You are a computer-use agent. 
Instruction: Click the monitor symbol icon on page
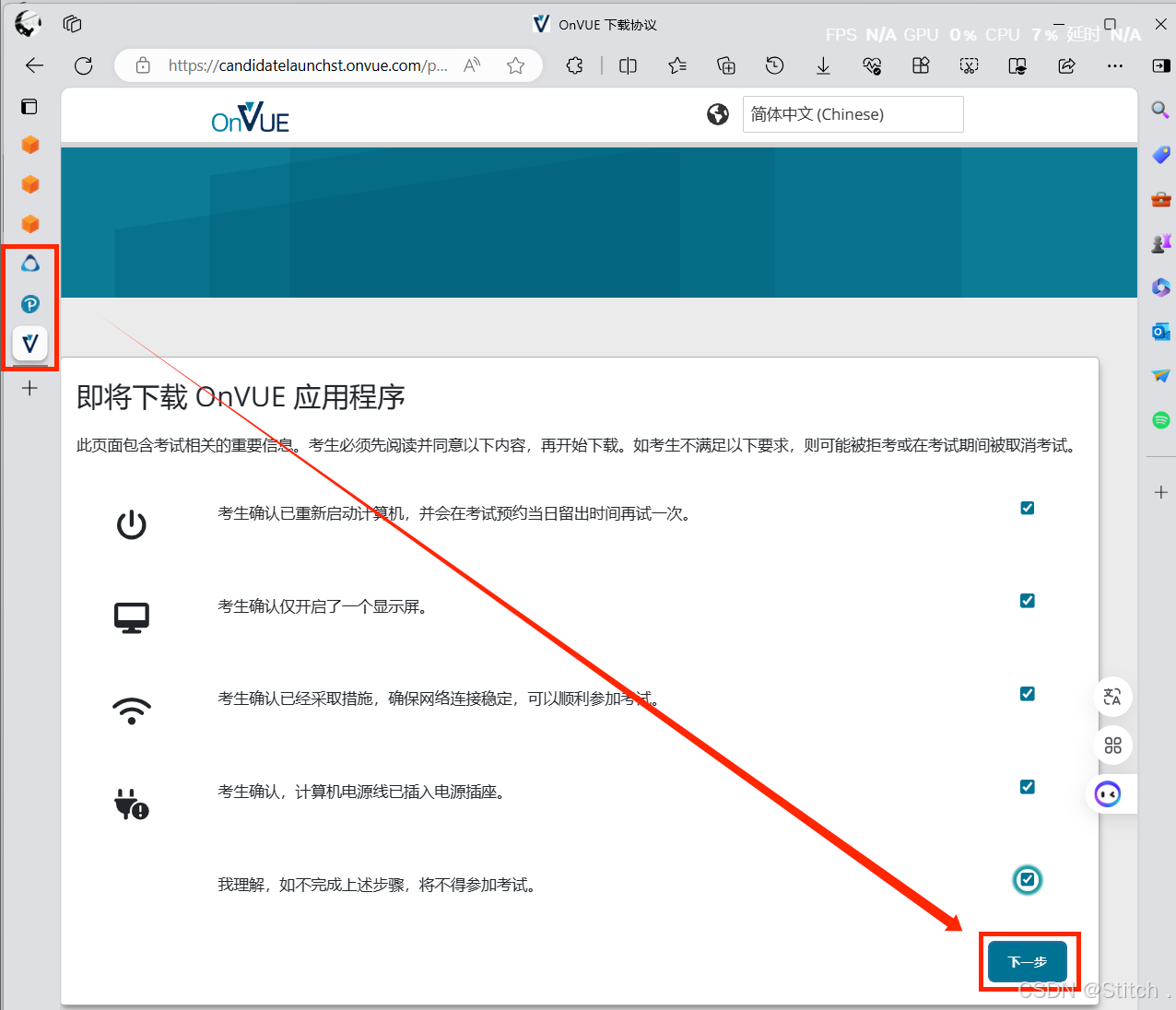coord(132,618)
